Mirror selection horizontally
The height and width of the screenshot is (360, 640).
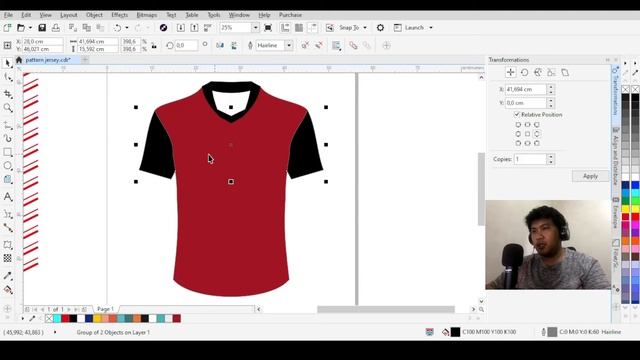click(x=220, y=45)
